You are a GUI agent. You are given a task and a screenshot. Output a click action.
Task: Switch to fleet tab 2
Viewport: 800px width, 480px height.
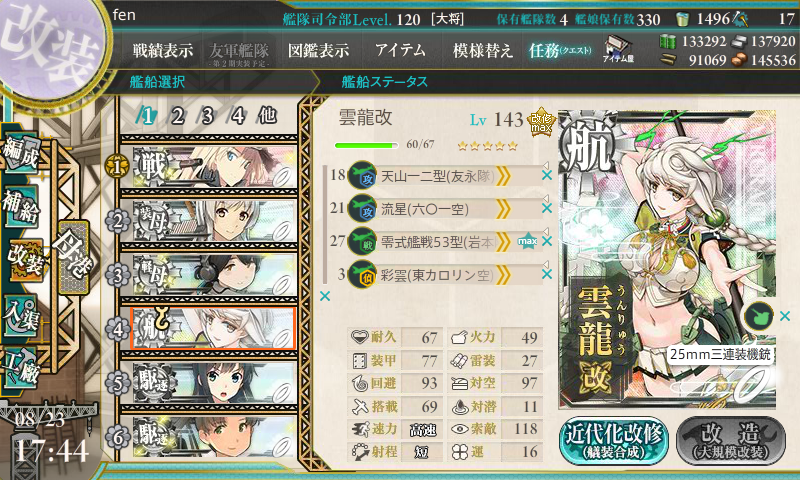pos(177,116)
